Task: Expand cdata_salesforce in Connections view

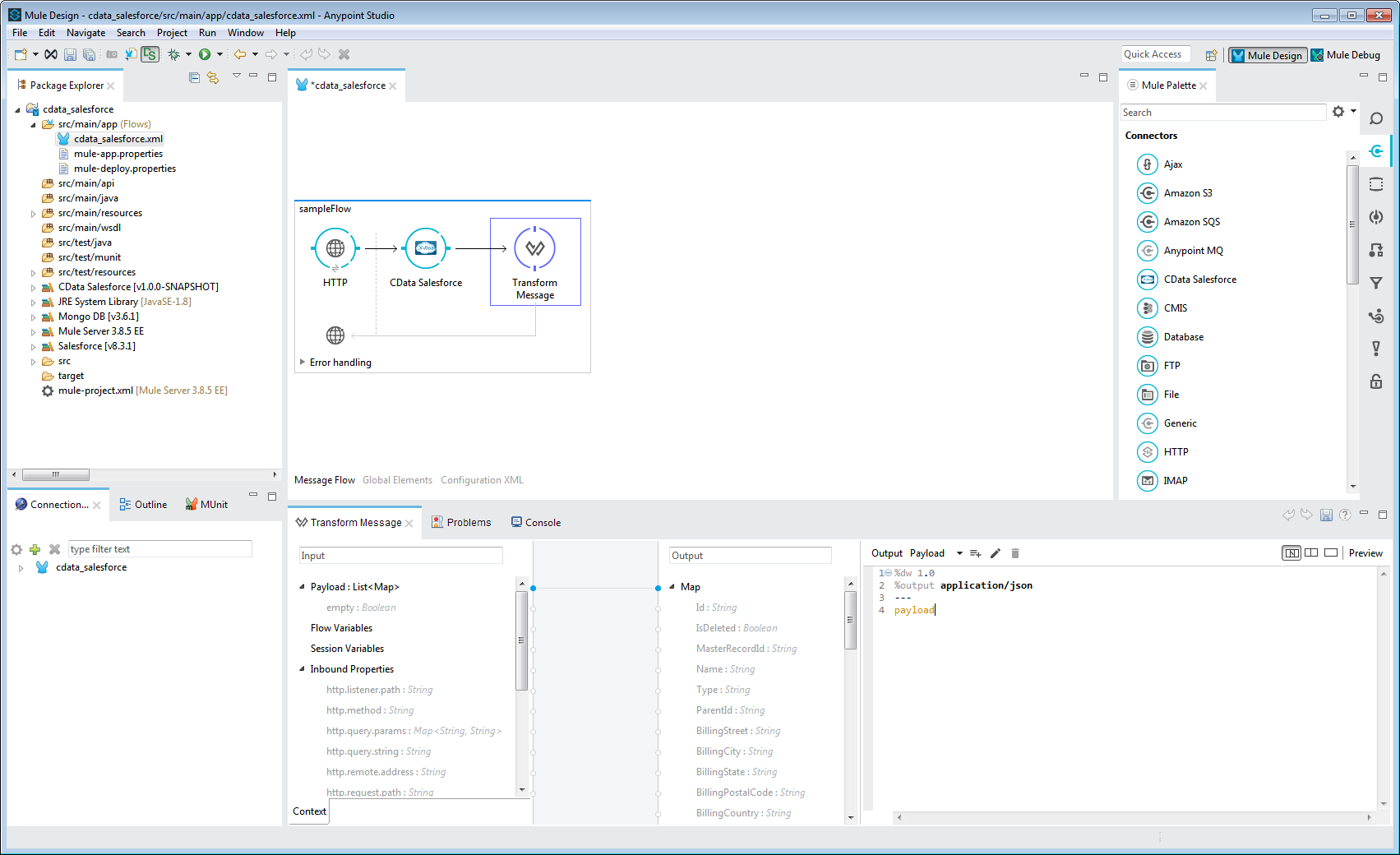Action: [x=21, y=568]
